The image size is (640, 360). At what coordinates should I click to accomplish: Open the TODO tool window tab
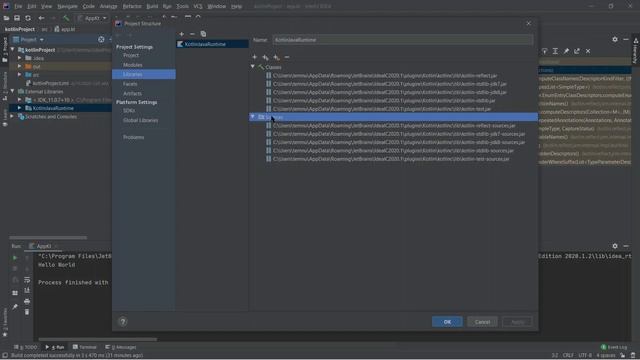tap(25, 347)
